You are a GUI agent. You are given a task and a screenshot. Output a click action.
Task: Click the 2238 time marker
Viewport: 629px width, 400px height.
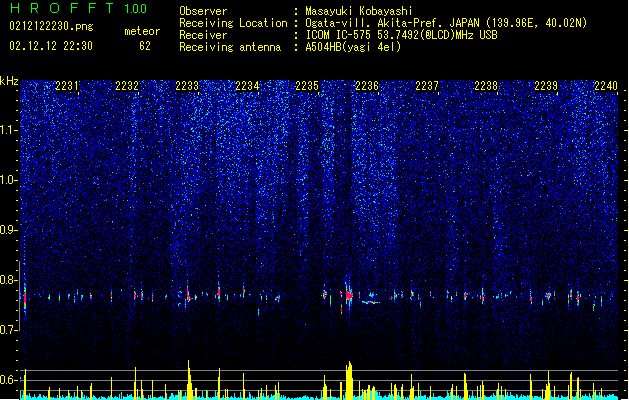pos(486,86)
